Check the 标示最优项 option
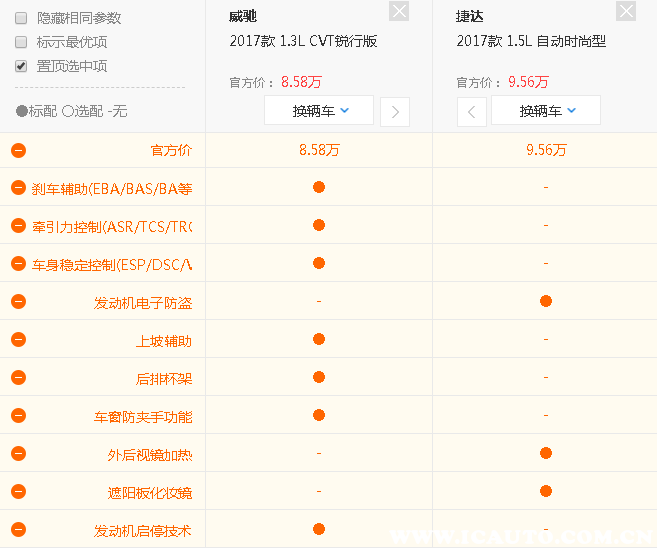The height and width of the screenshot is (548, 657). 21,42
